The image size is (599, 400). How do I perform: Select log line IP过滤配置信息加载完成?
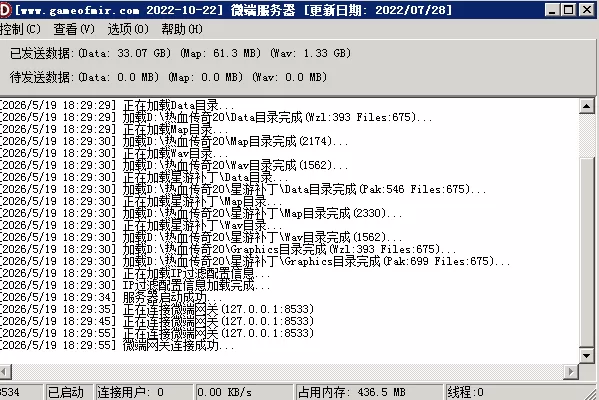click(135, 285)
